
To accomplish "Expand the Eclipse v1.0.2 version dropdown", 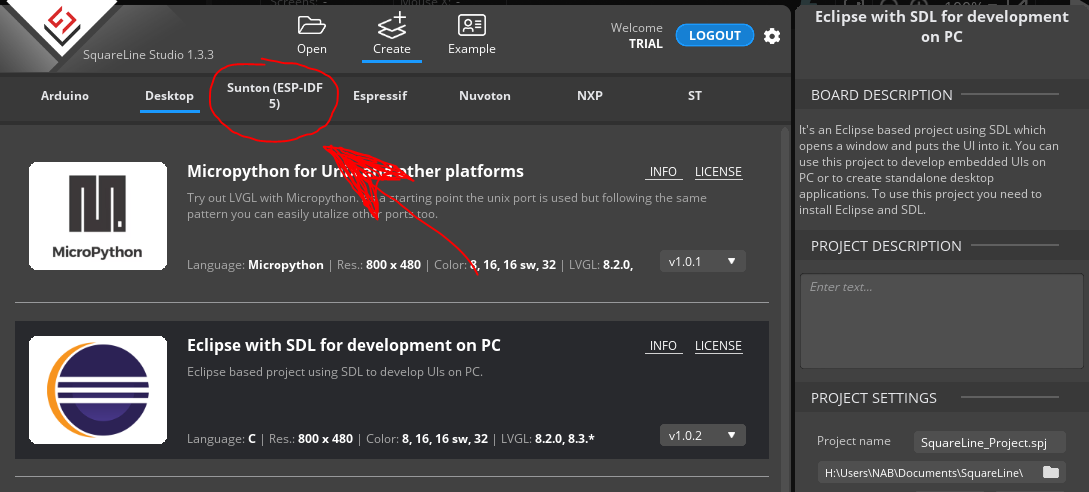I will click(x=702, y=435).
